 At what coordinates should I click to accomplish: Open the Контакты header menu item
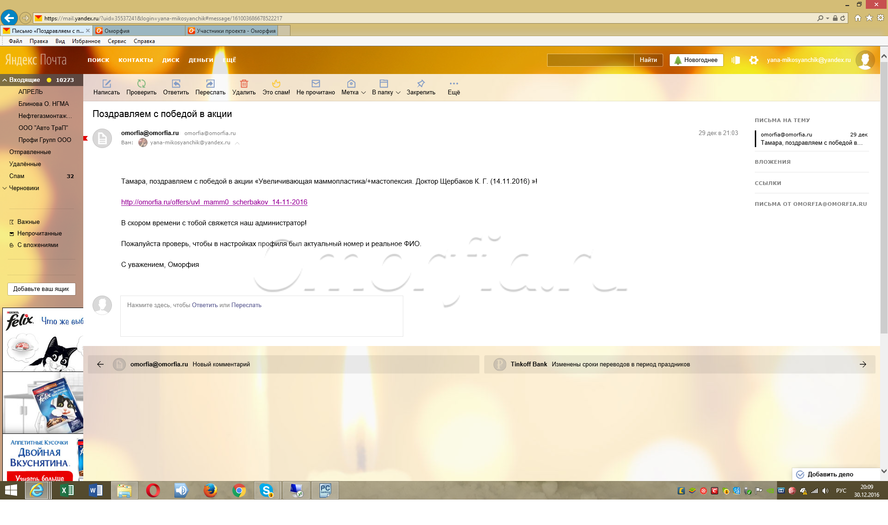point(135,60)
